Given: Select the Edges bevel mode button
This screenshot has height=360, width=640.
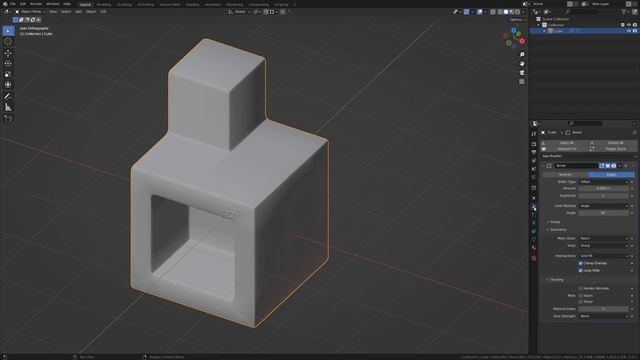Looking at the screenshot, I should coord(611,175).
